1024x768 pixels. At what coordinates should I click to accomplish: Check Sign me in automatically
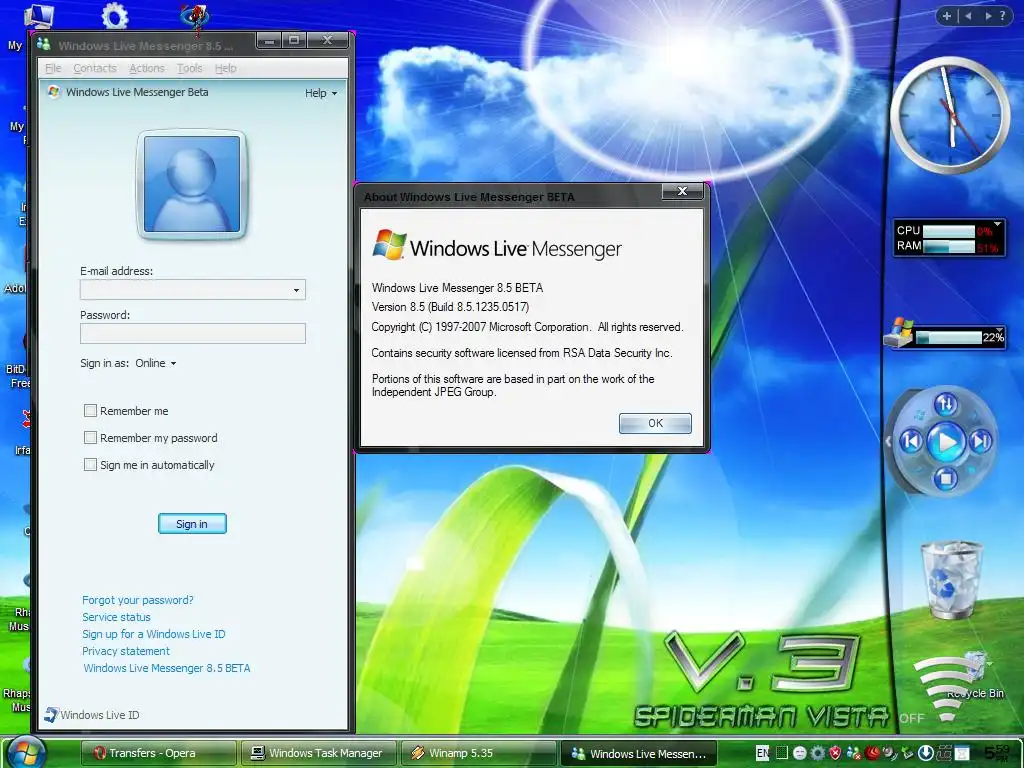tap(90, 464)
